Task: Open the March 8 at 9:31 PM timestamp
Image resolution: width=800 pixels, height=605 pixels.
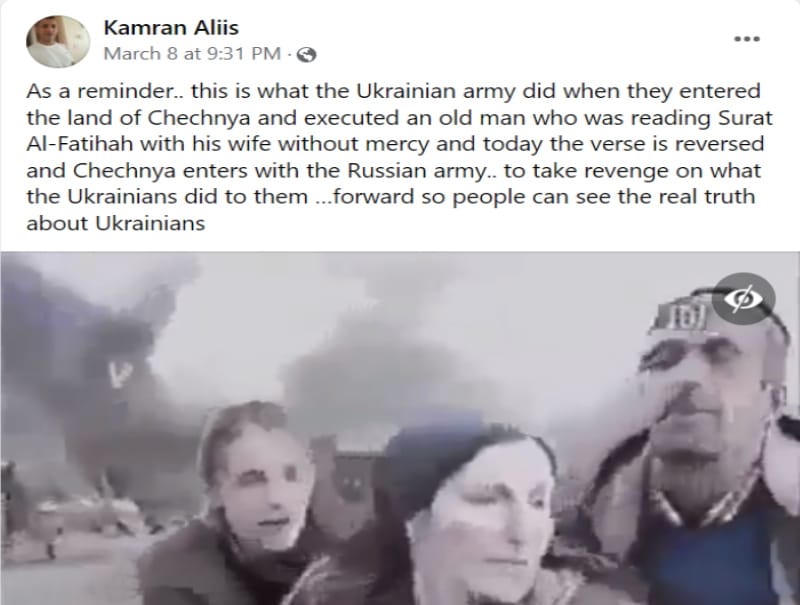Action: point(192,54)
